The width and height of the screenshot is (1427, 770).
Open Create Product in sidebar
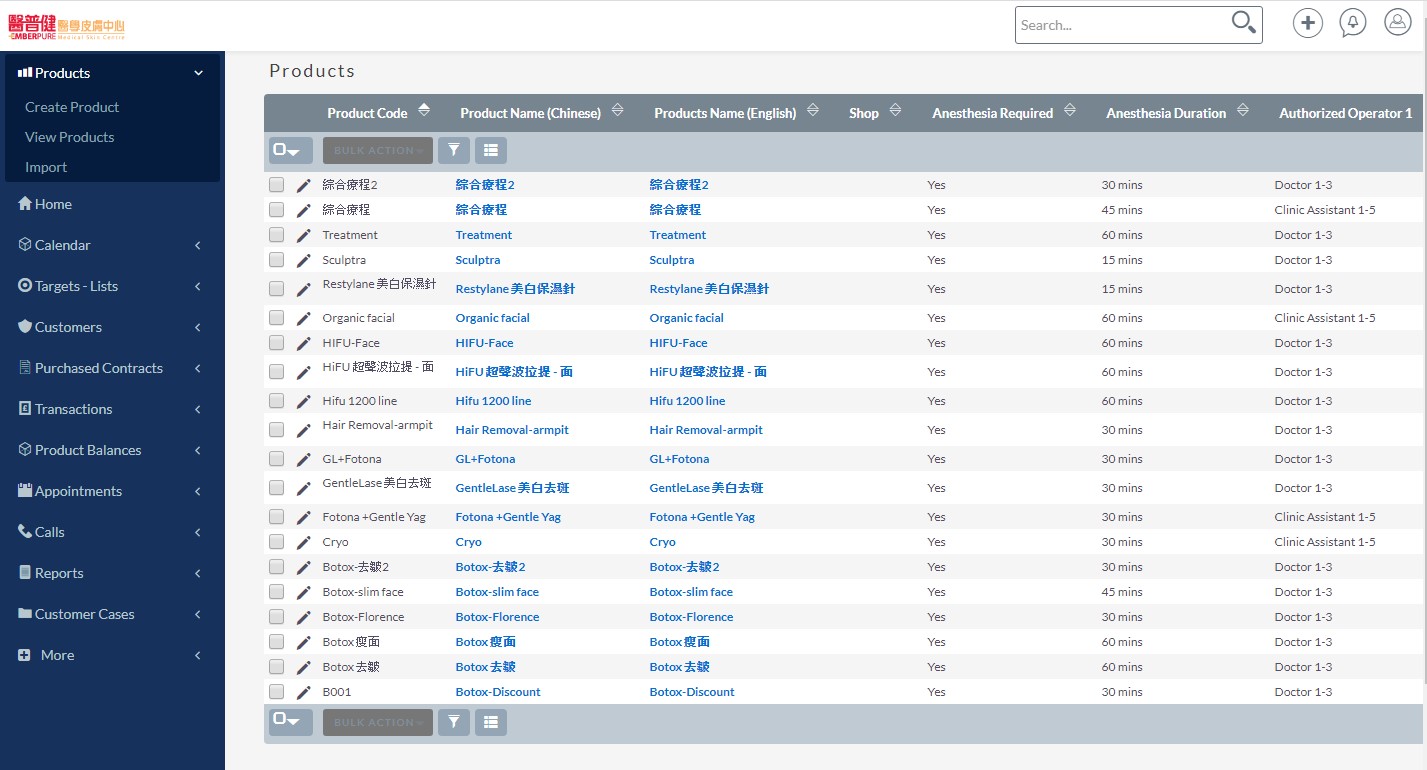point(72,107)
